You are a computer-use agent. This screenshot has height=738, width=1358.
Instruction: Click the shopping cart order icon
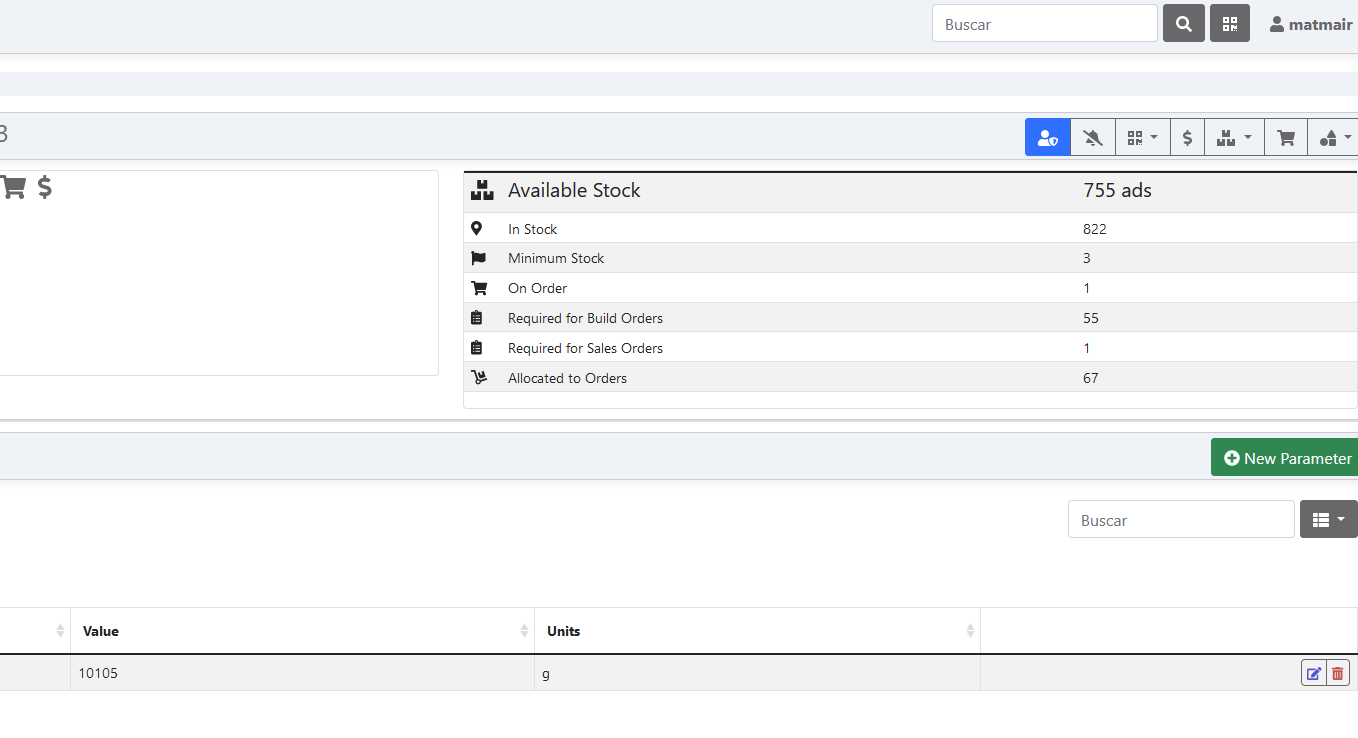(1285, 137)
